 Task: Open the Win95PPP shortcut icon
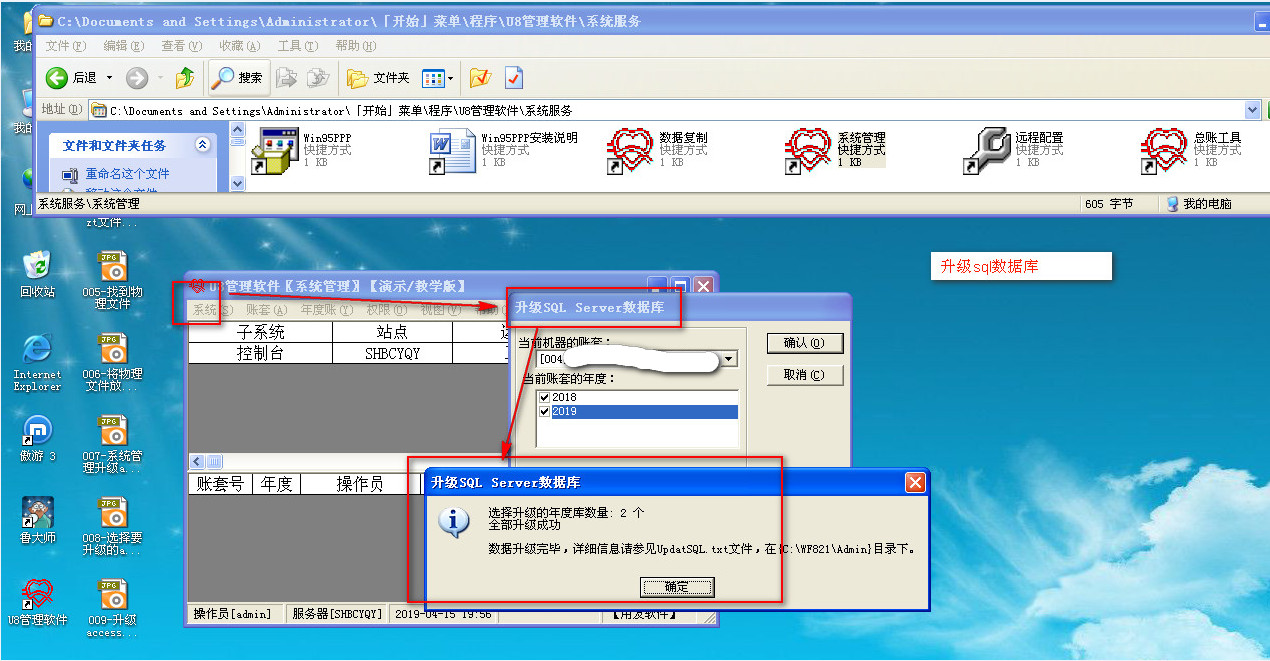click(x=275, y=150)
